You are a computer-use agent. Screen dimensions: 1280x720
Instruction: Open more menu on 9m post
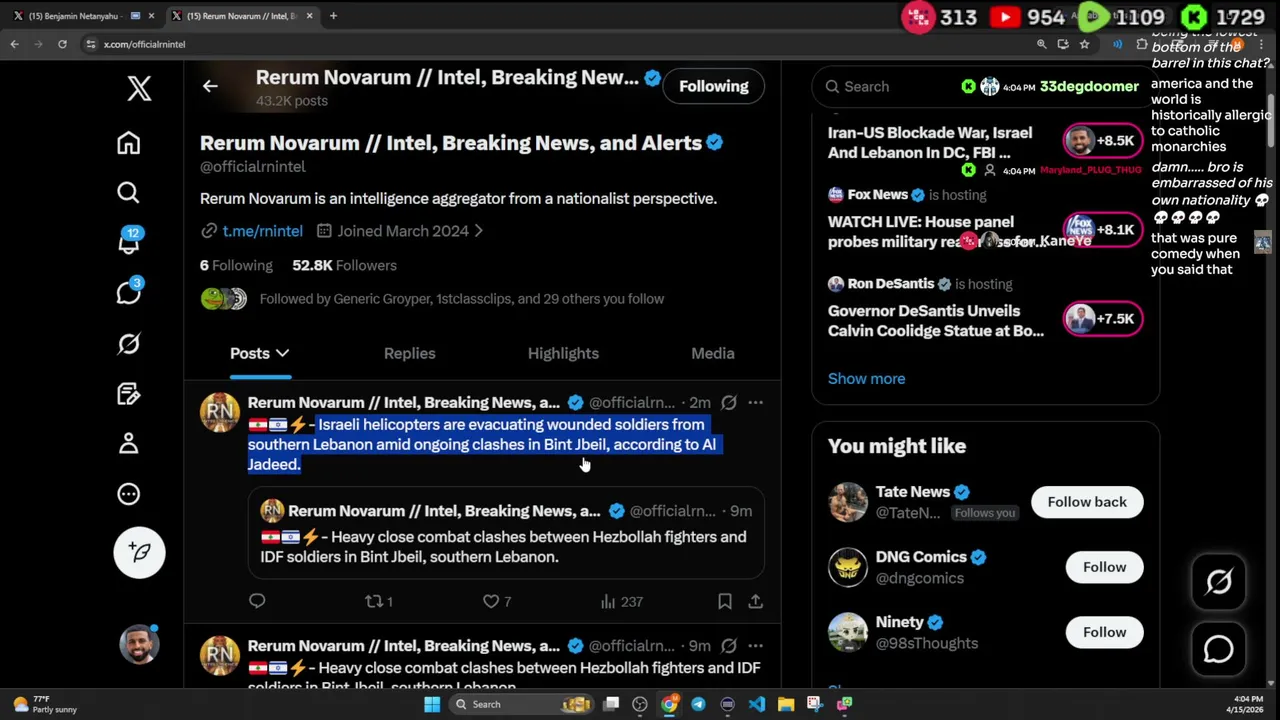755,646
